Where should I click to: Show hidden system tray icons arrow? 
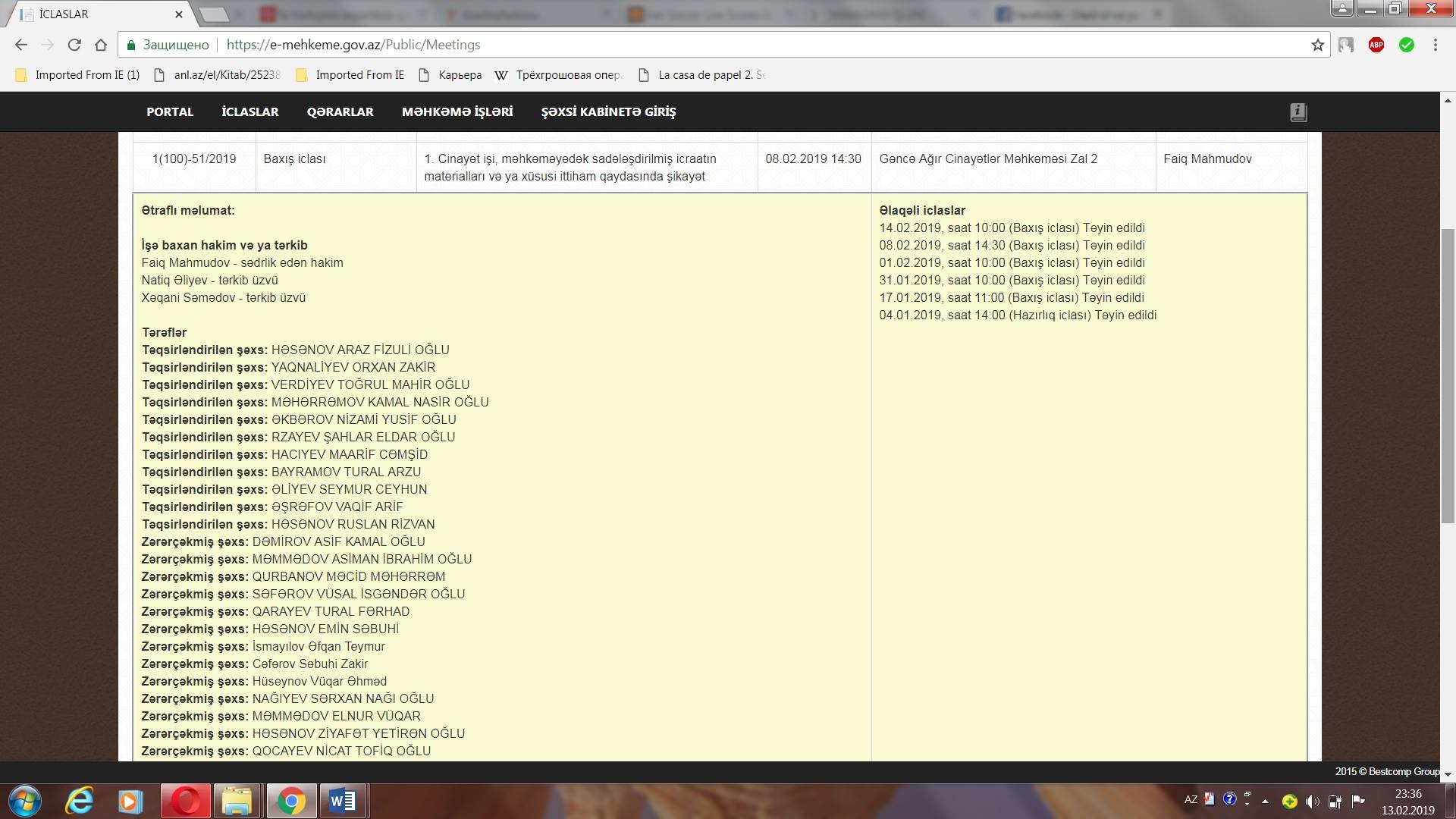click(1265, 801)
